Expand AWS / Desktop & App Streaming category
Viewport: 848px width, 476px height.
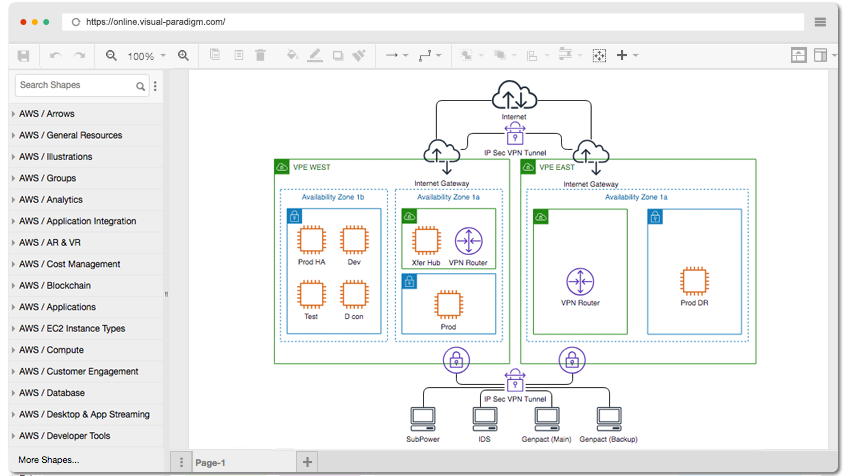pos(86,415)
